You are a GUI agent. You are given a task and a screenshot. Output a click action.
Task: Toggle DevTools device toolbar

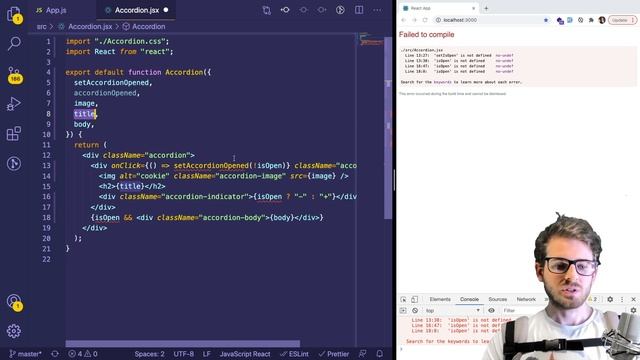coord(414,299)
